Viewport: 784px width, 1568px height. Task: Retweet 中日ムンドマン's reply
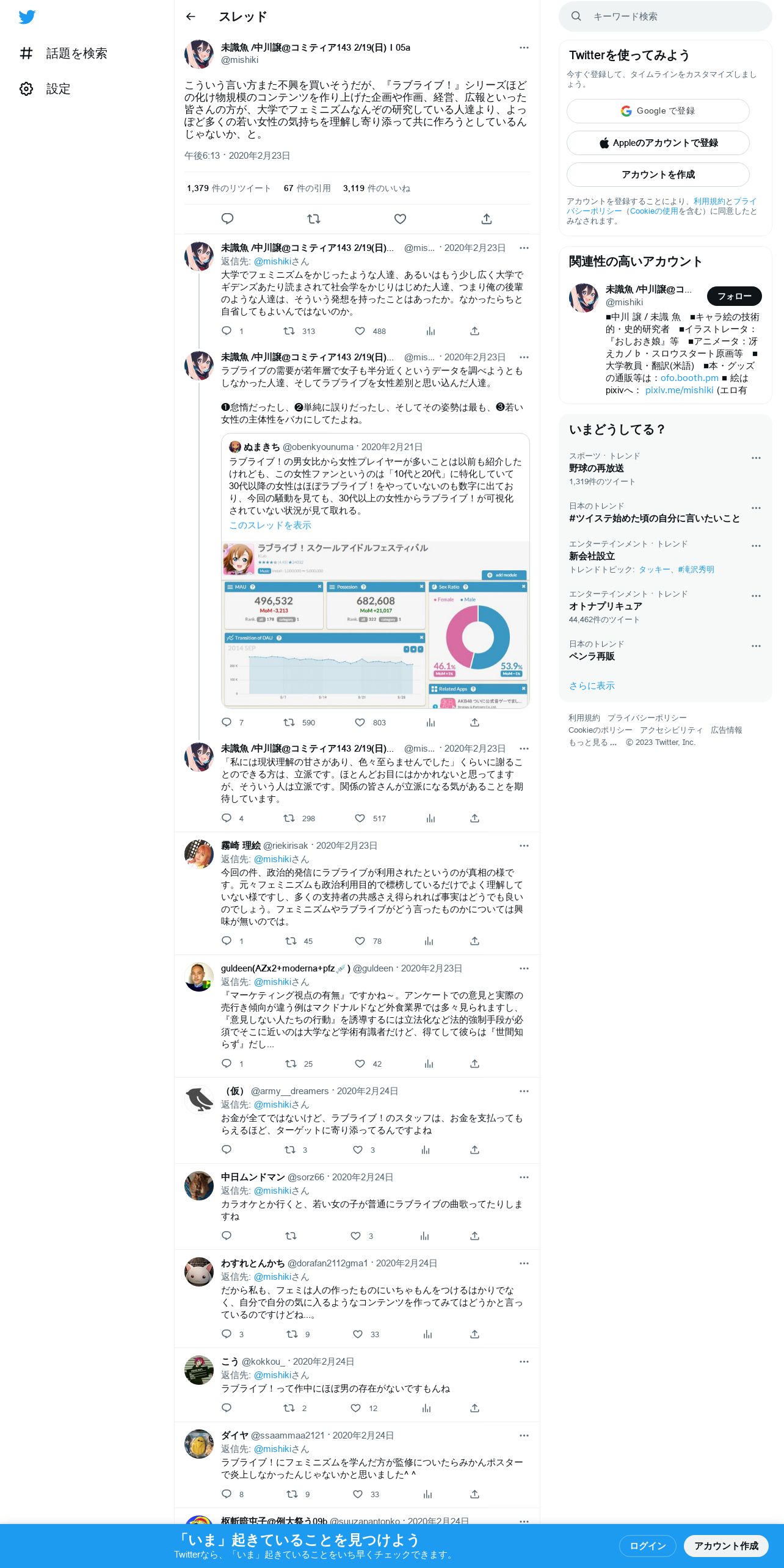[x=291, y=1236]
